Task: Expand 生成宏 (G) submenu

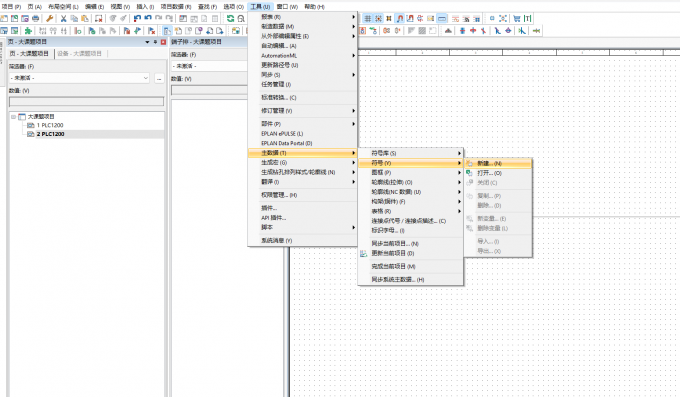Action: (302, 162)
